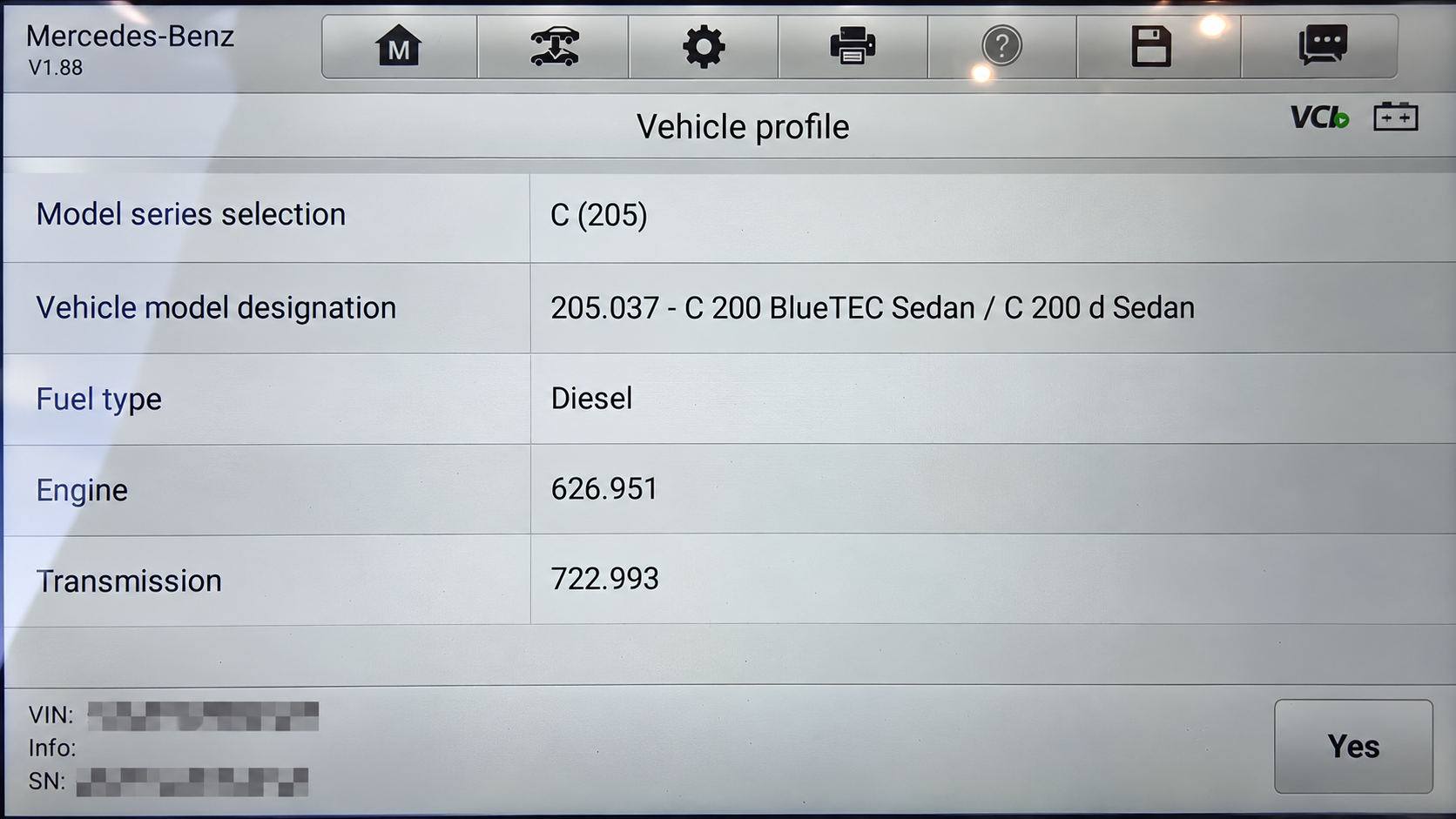Image resolution: width=1456 pixels, height=819 pixels.
Task: Print the vehicle profile
Action: [x=853, y=46]
